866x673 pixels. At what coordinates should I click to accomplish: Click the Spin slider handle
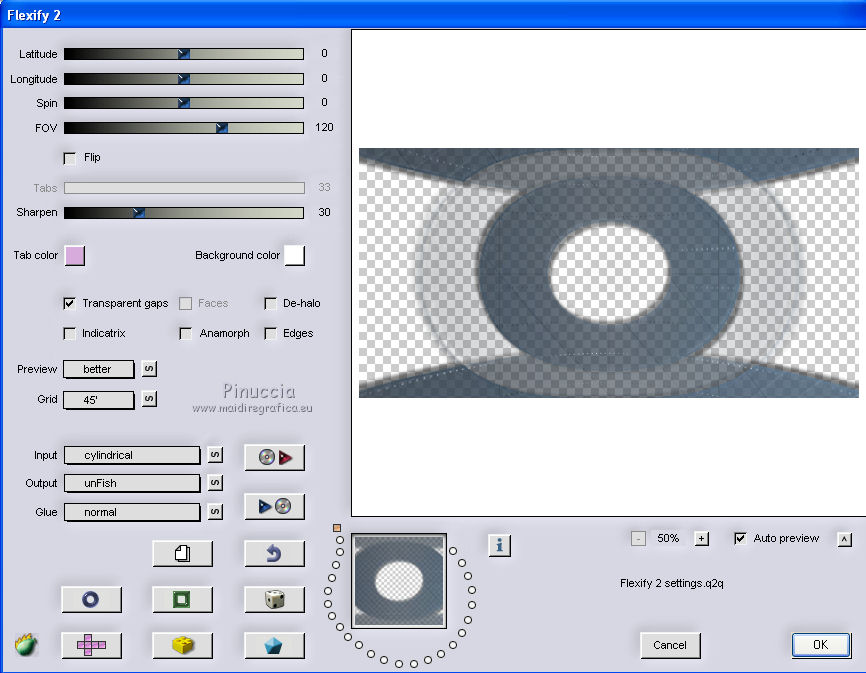tap(184, 103)
